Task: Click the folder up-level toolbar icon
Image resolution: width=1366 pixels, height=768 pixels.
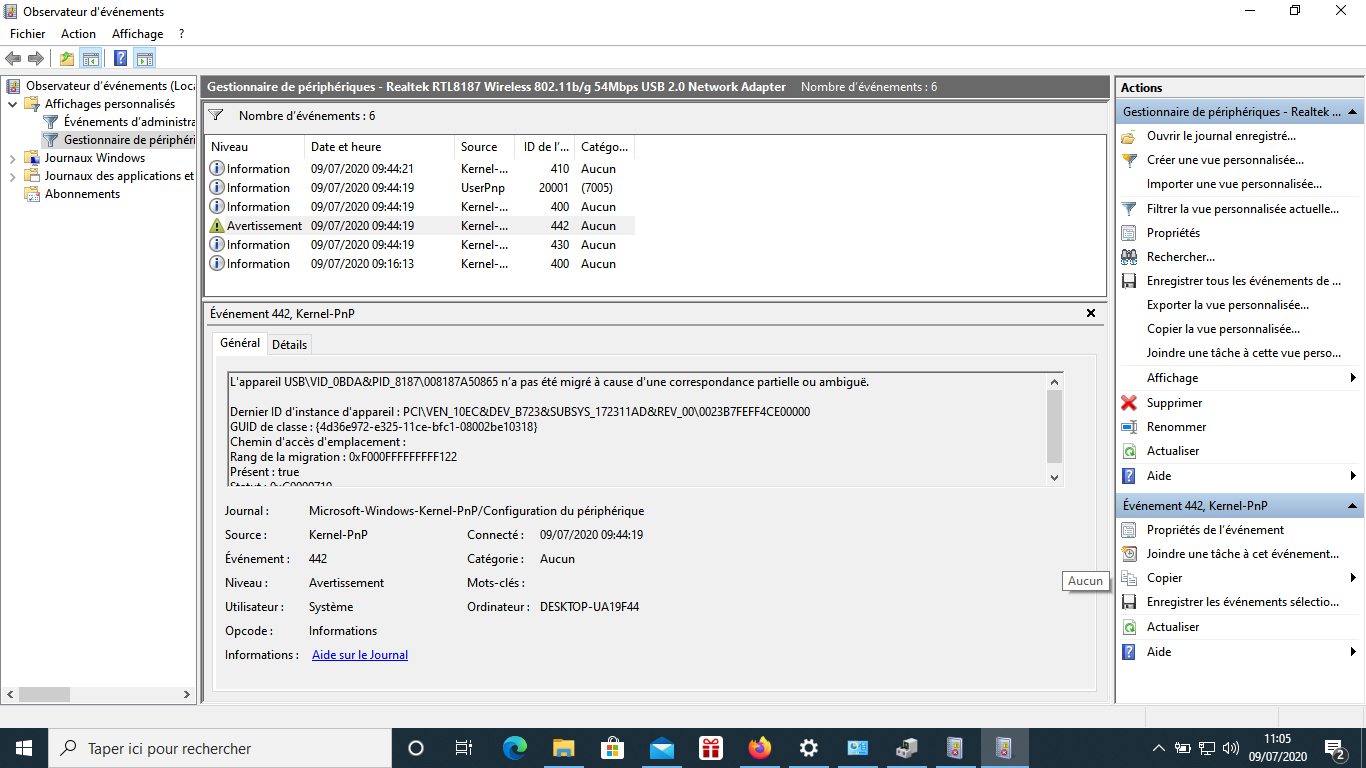Action: pos(67,59)
